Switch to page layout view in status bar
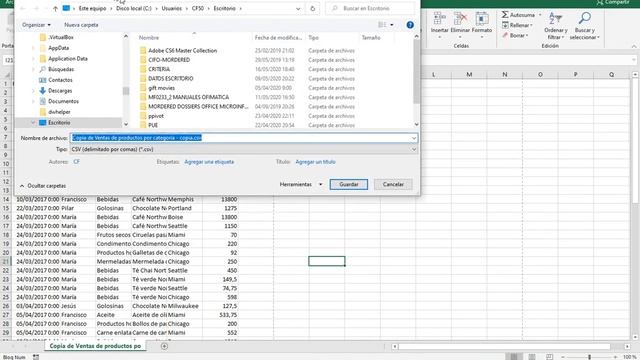This screenshot has width=640, height=360. coord(532,357)
